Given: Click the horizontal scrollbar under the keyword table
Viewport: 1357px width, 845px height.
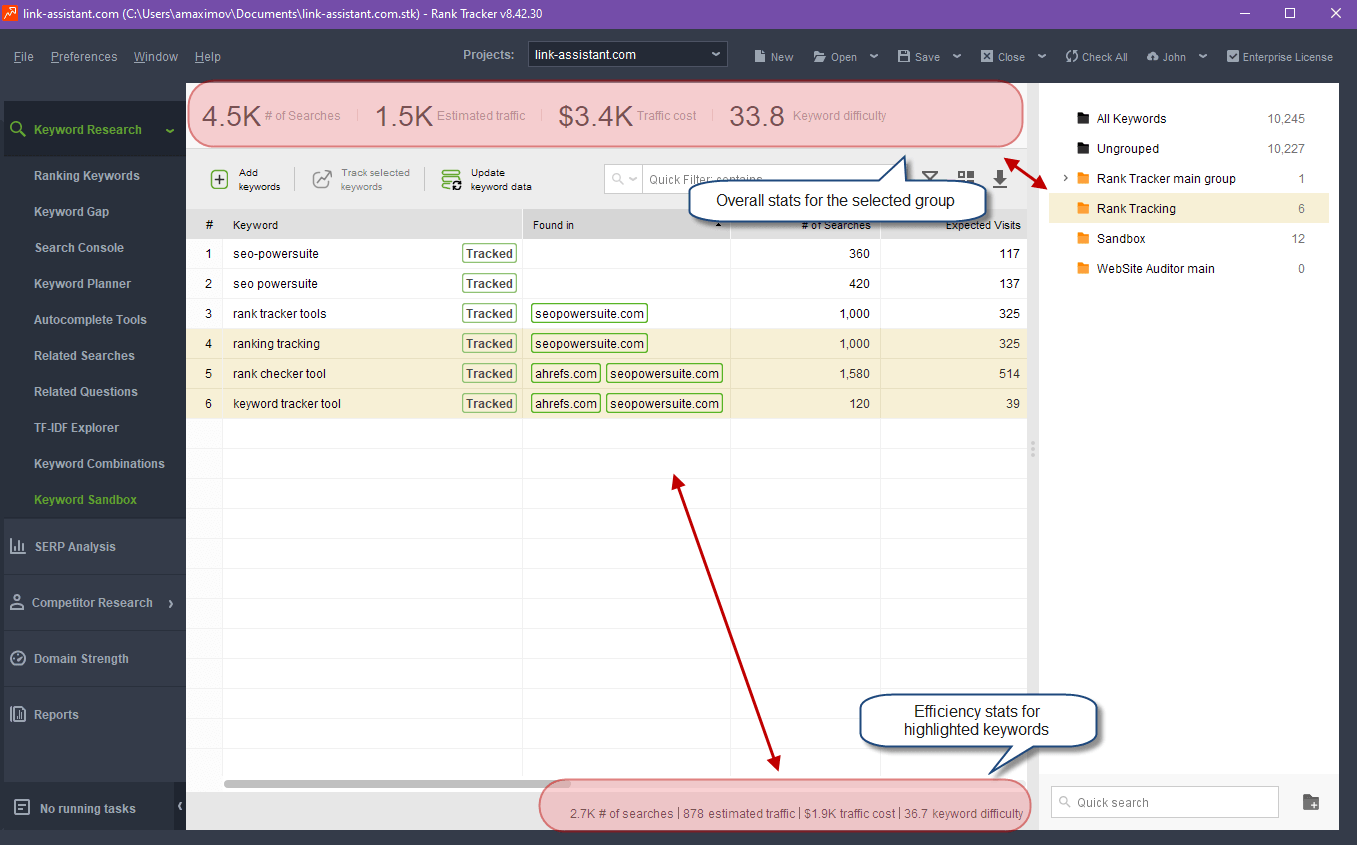Looking at the screenshot, I should tap(397, 784).
